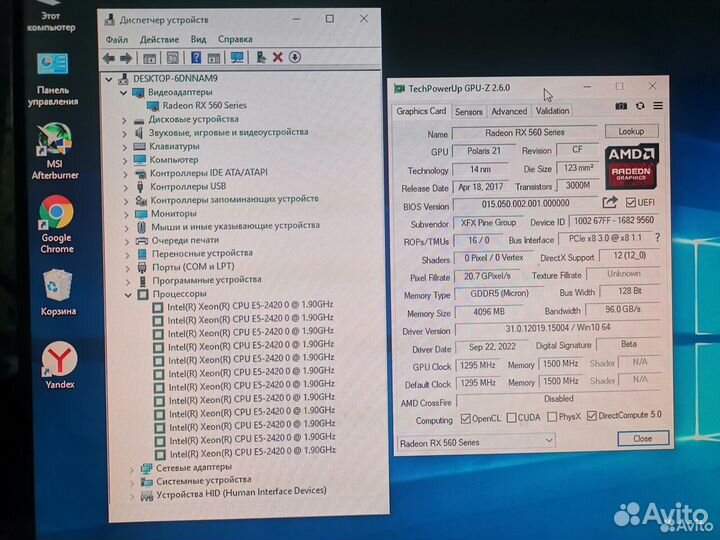
Task: Toggle the UEFI checkbox
Action: coord(631,202)
